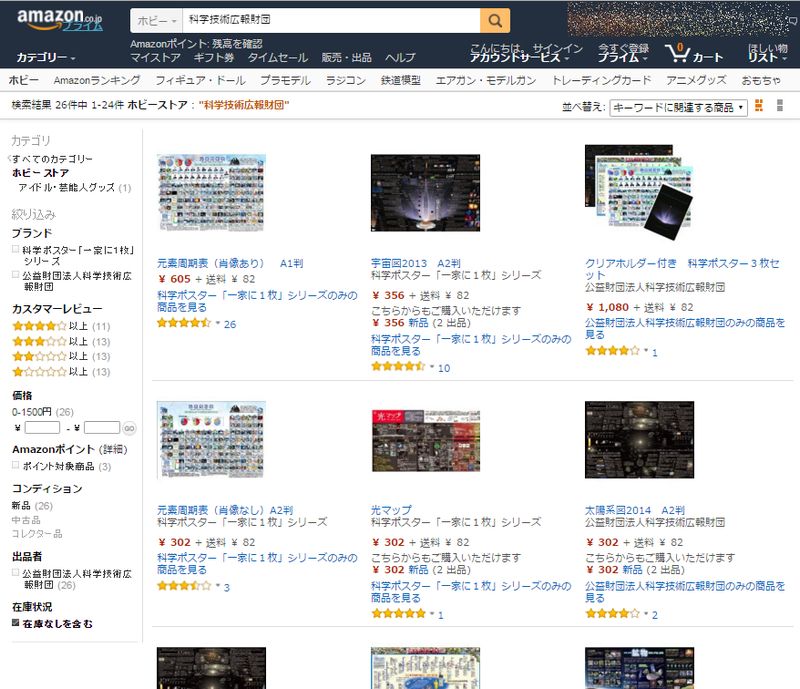Open the トレーディングカード tab
This screenshot has height=689, width=800.
pyautogui.click(x=601, y=81)
